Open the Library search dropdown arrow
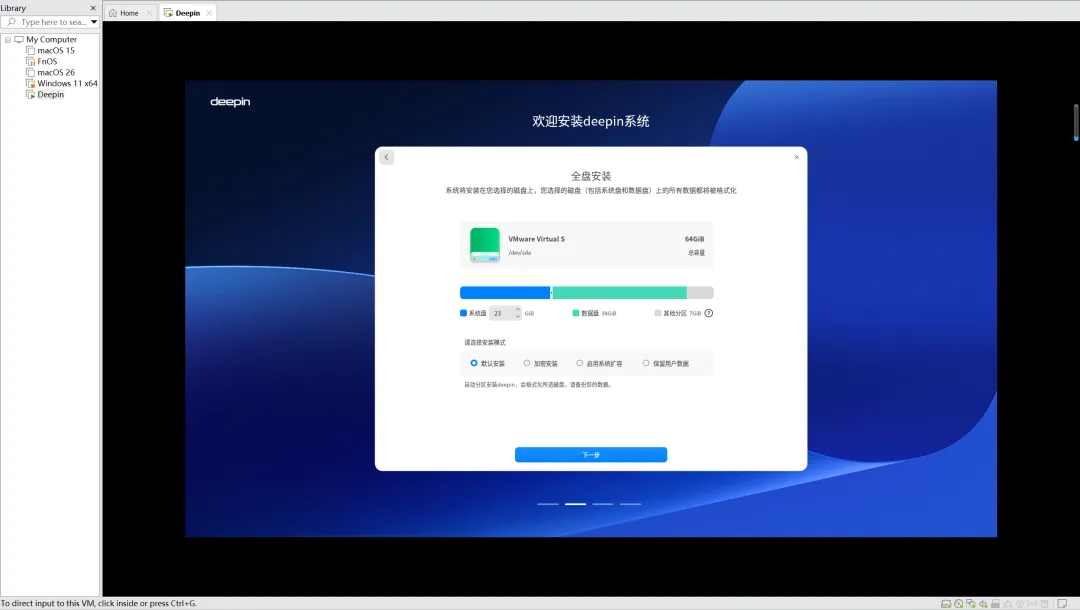The image size is (1080, 610). 94,22
